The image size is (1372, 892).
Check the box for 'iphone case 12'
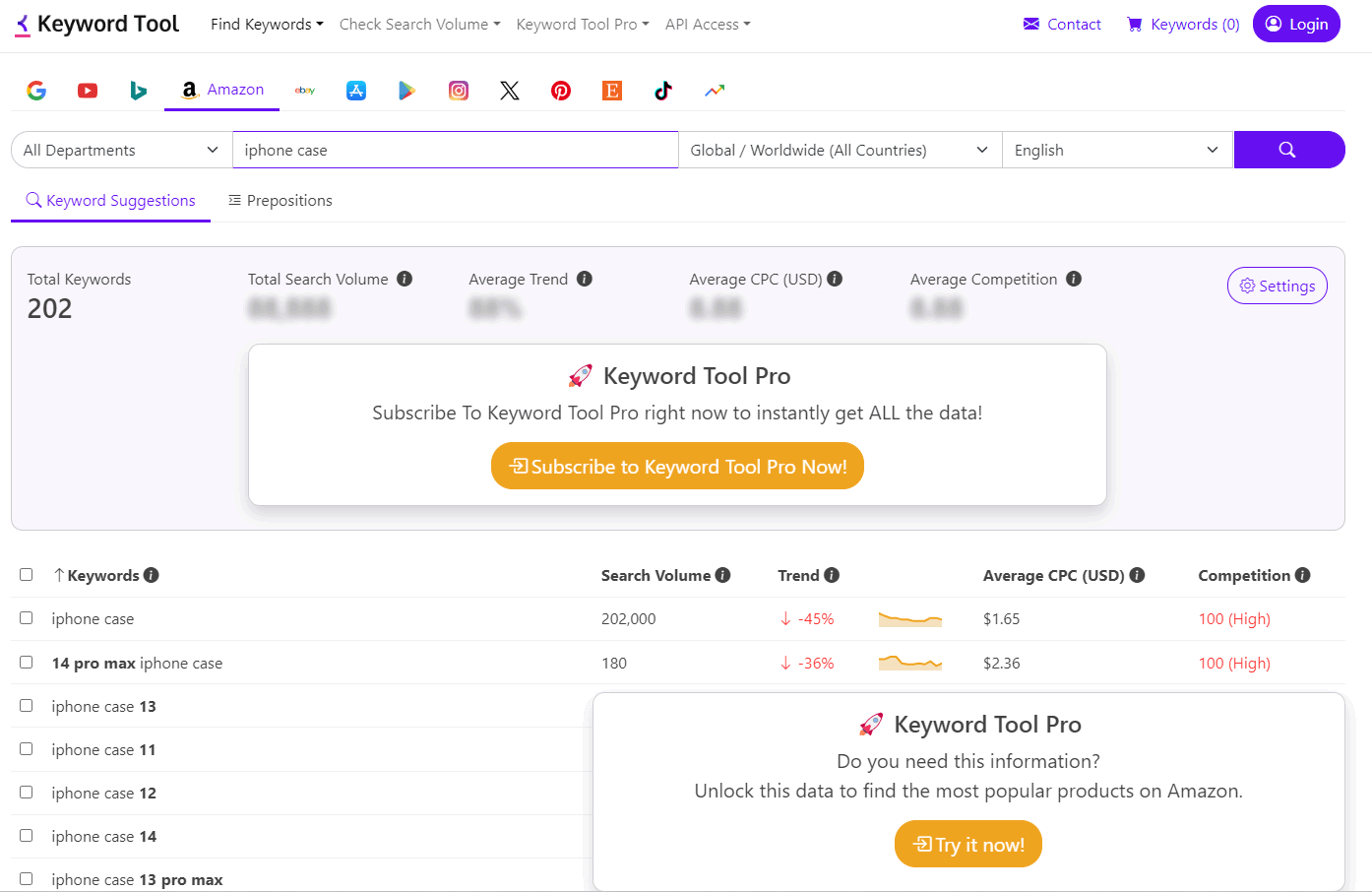(x=27, y=793)
